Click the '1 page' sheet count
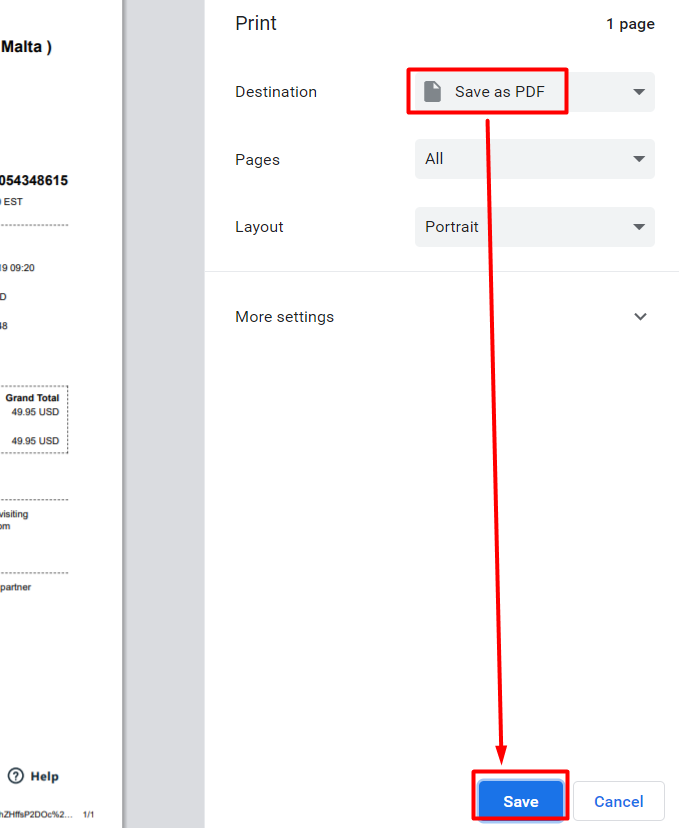679x828 pixels. (630, 24)
